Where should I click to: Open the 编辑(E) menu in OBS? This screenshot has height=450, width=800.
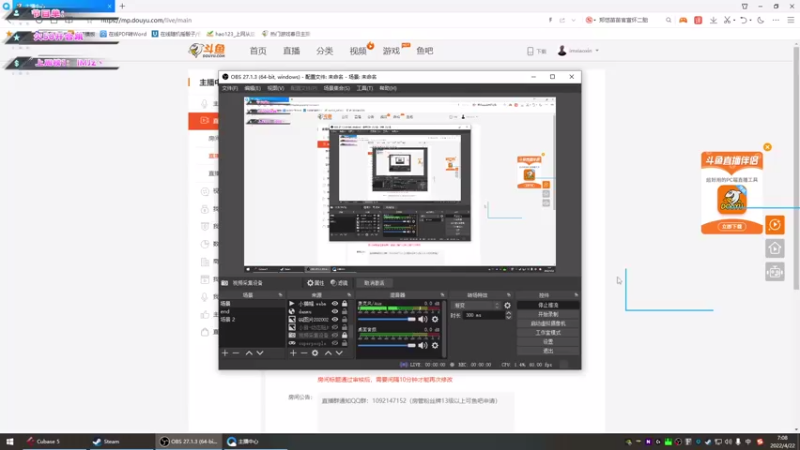(253, 88)
